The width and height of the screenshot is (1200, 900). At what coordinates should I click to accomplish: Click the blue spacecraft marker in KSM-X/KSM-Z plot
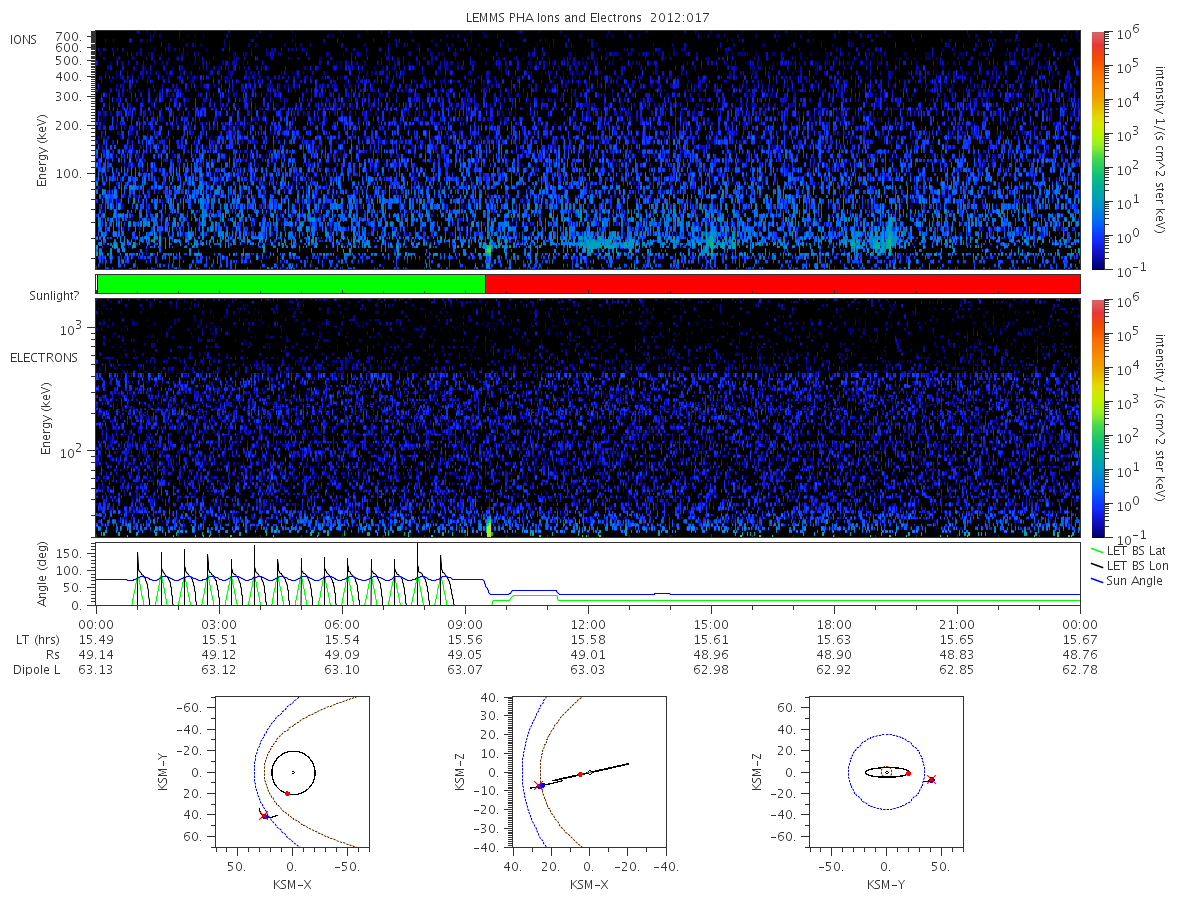[x=541, y=786]
